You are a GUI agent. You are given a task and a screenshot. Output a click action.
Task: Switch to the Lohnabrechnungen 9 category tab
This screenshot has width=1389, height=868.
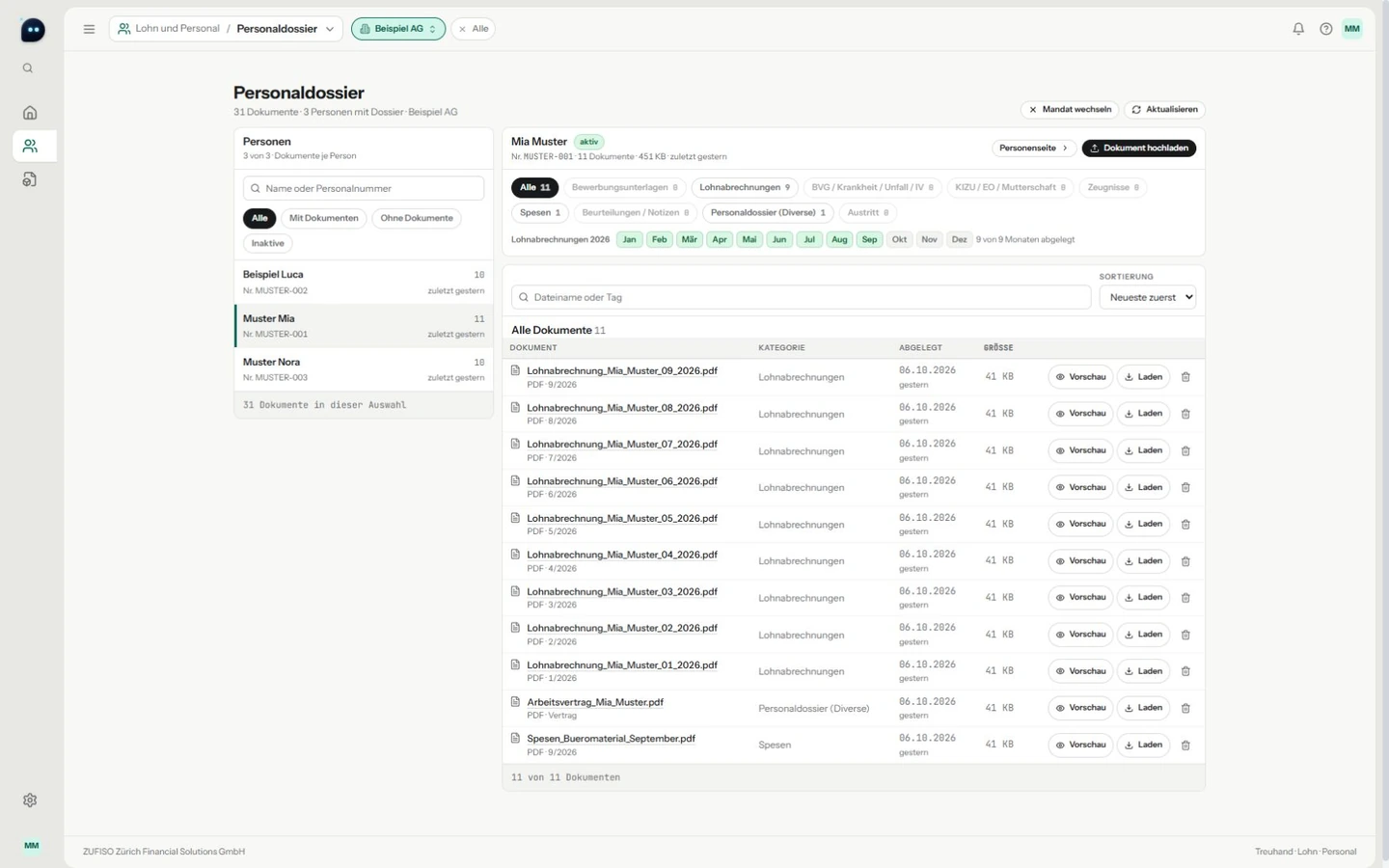tap(745, 187)
